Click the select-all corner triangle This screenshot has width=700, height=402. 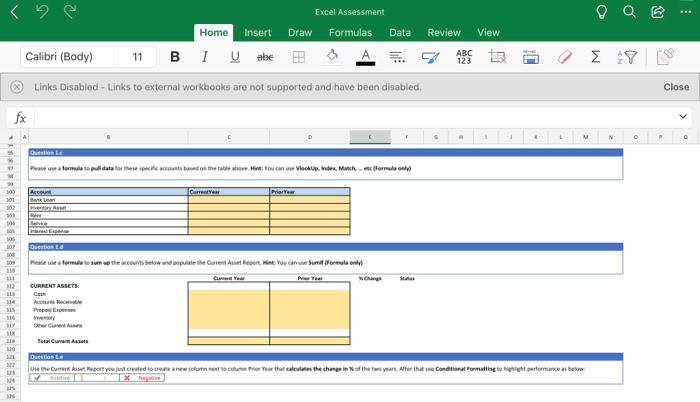pyautogui.click(x=10, y=137)
